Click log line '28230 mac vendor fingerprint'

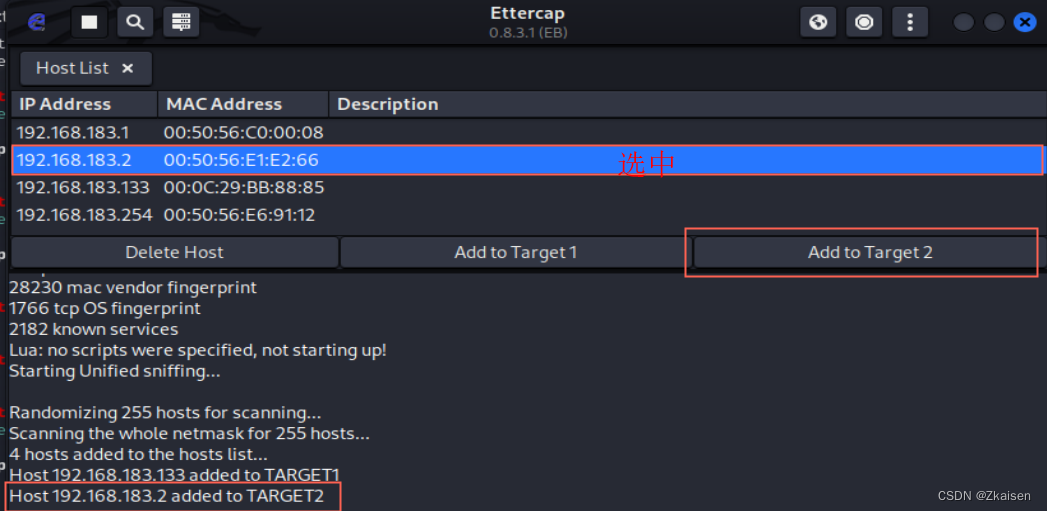pos(133,288)
